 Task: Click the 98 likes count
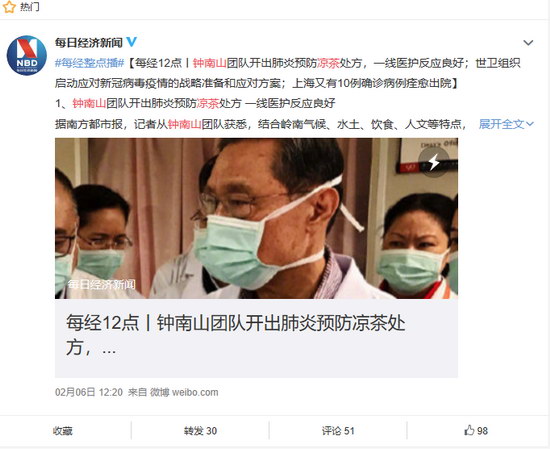click(482, 431)
